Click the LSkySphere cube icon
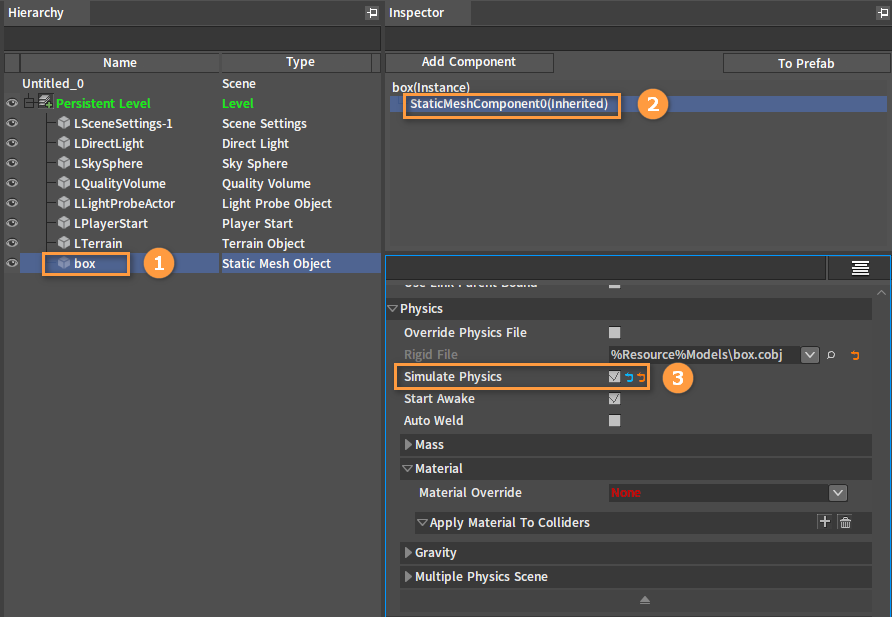Image resolution: width=892 pixels, height=617 pixels. [64, 163]
